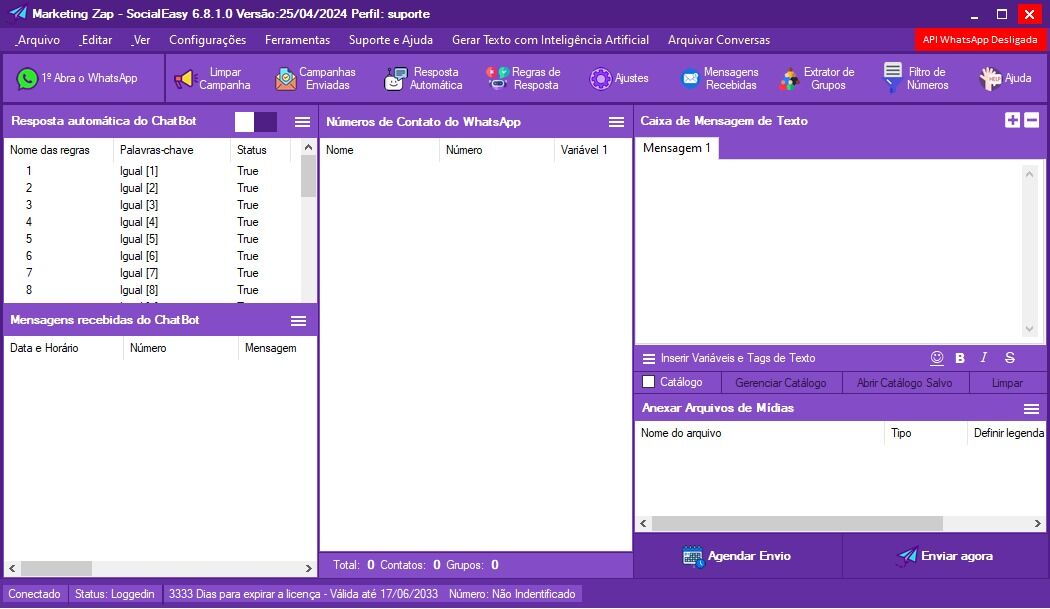The image size is (1050, 609).
Task: Open Extrator de Grupos icon
Action: (789, 79)
